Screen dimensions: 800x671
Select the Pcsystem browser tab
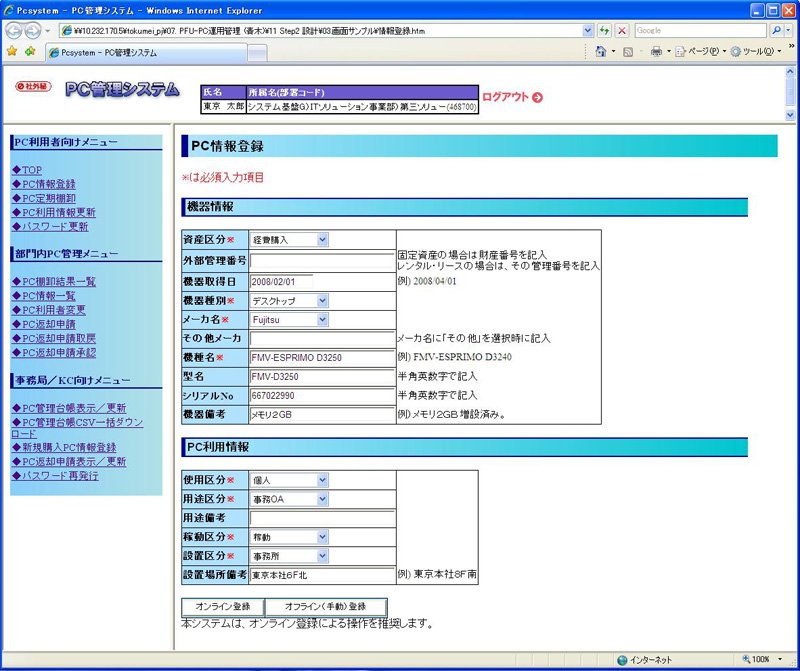146,53
